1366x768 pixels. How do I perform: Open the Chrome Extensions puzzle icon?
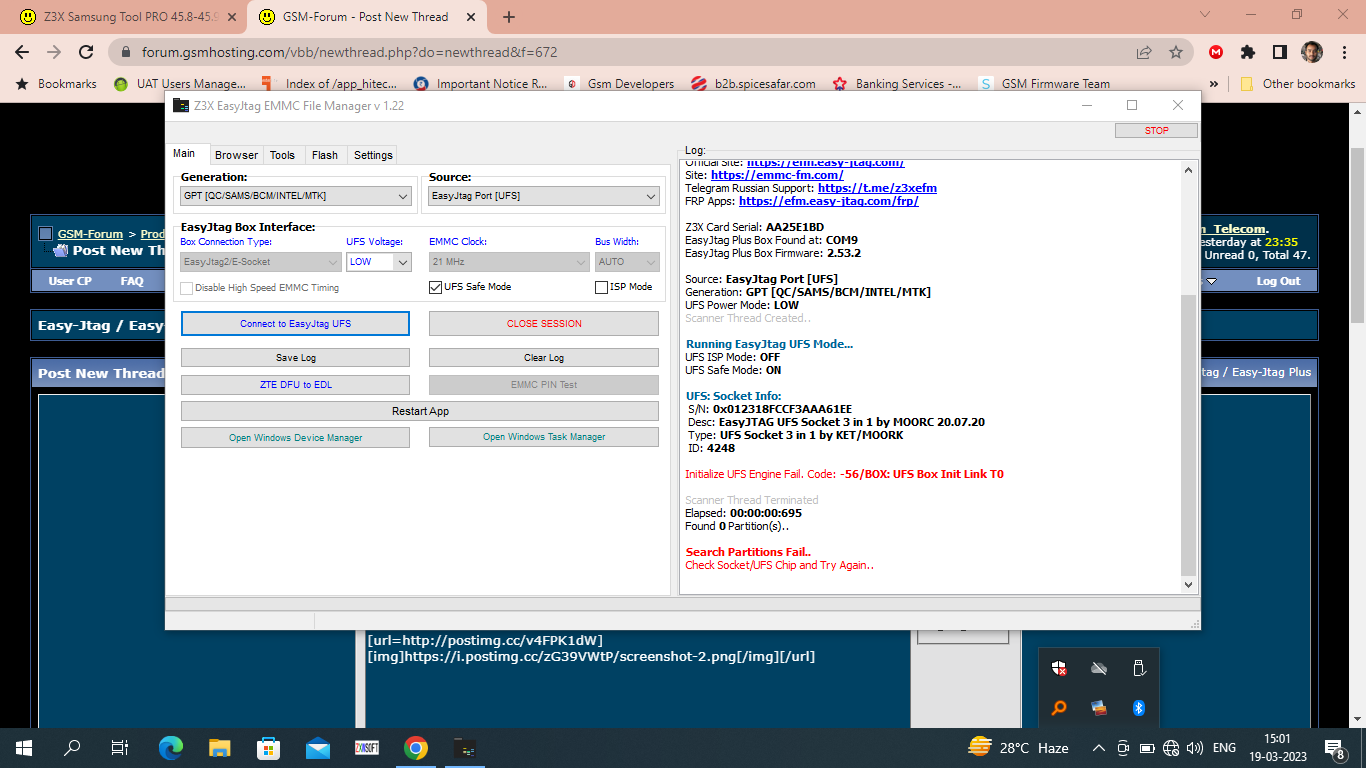(1248, 52)
